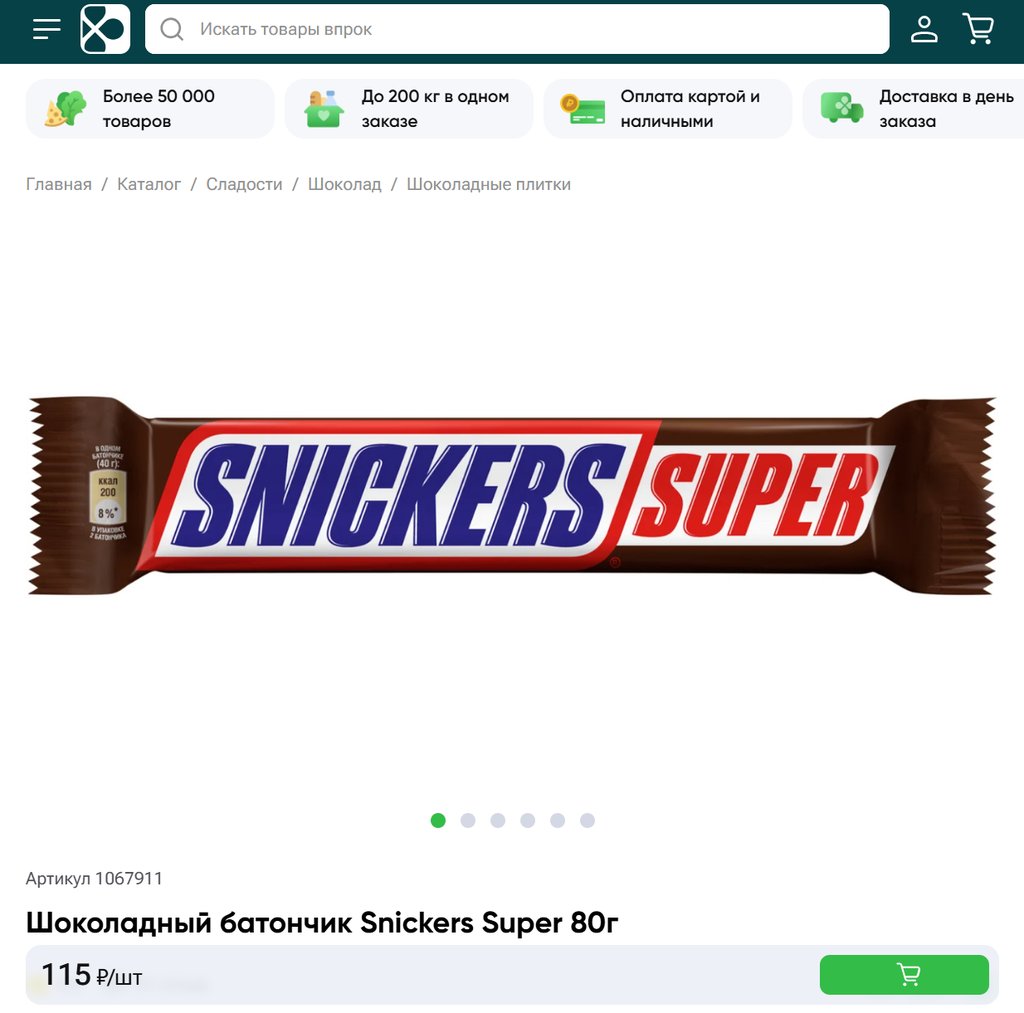Click the card and coin payment icon

pyautogui.click(x=583, y=109)
